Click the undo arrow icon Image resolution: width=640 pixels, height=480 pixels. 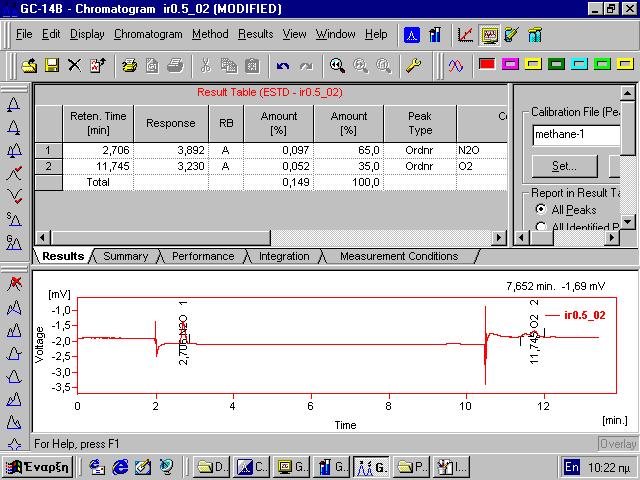pyautogui.click(x=282, y=65)
